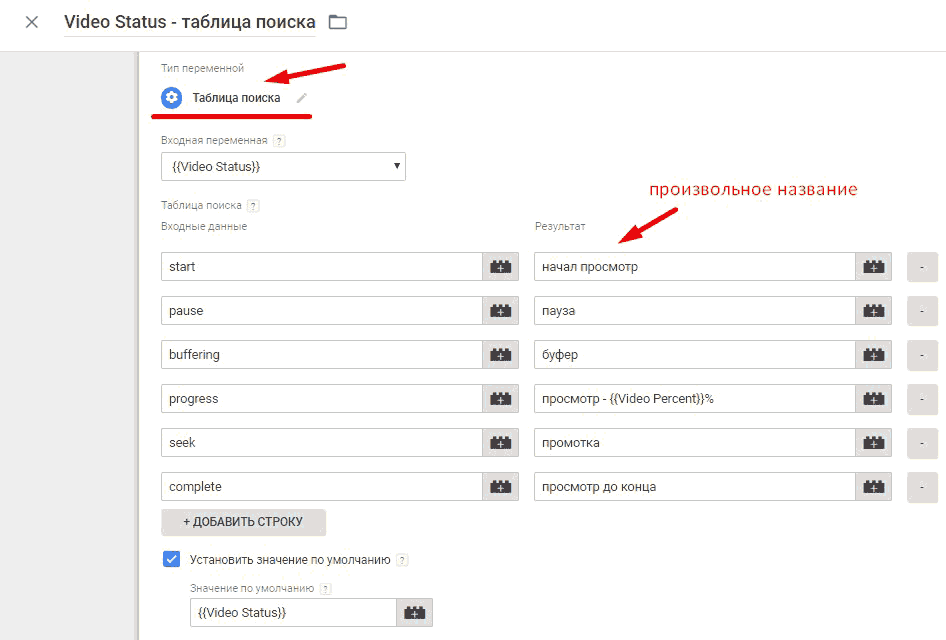Viewport: 946px width, 640px height.
Task: Insert variable into 'буфер' result field
Action: point(874,355)
